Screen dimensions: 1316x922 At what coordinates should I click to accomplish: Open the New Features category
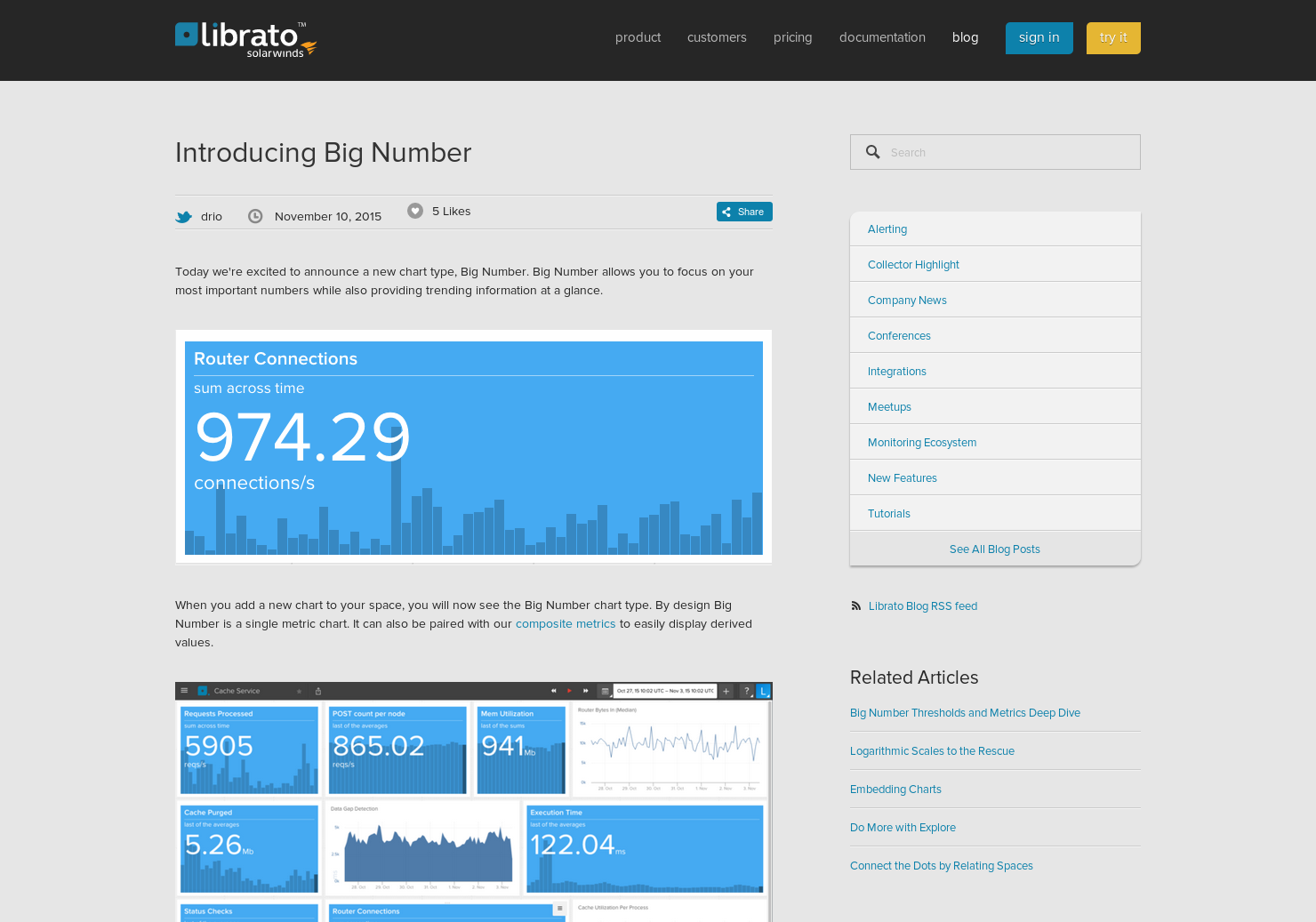coord(995,477)
